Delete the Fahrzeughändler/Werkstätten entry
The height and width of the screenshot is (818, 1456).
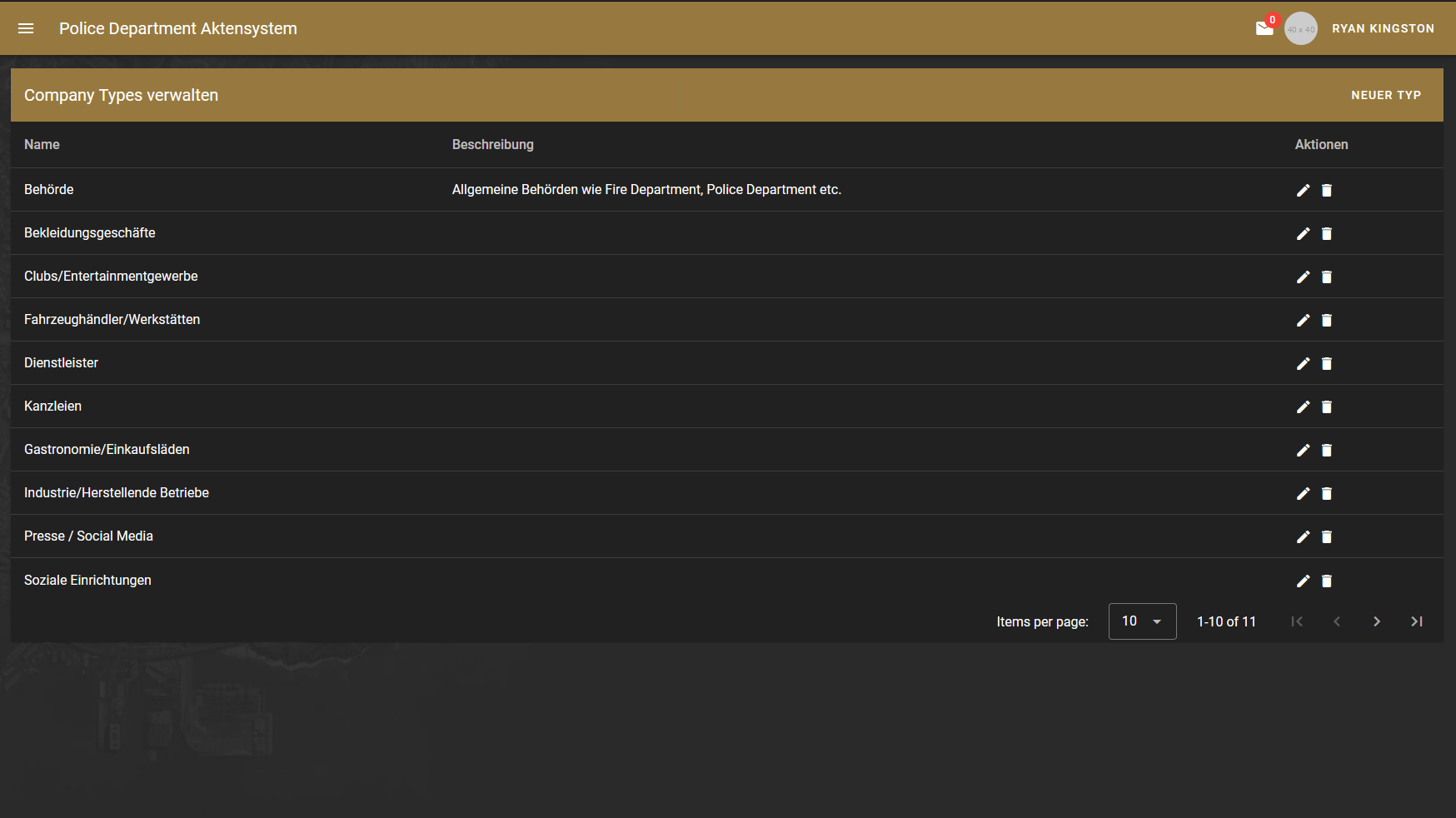point(1327,320)
